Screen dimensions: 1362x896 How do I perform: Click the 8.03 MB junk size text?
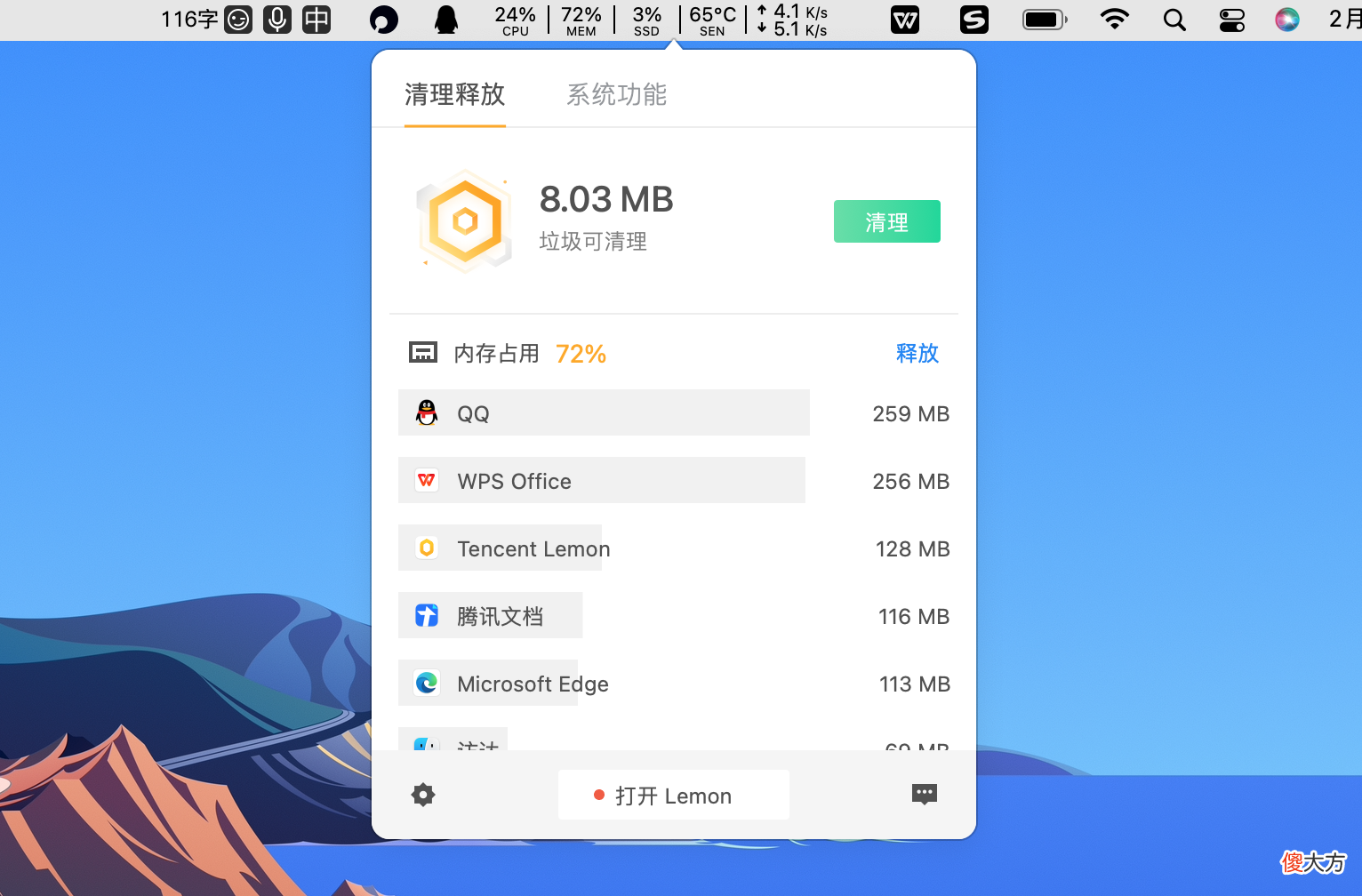pos(606,199)
